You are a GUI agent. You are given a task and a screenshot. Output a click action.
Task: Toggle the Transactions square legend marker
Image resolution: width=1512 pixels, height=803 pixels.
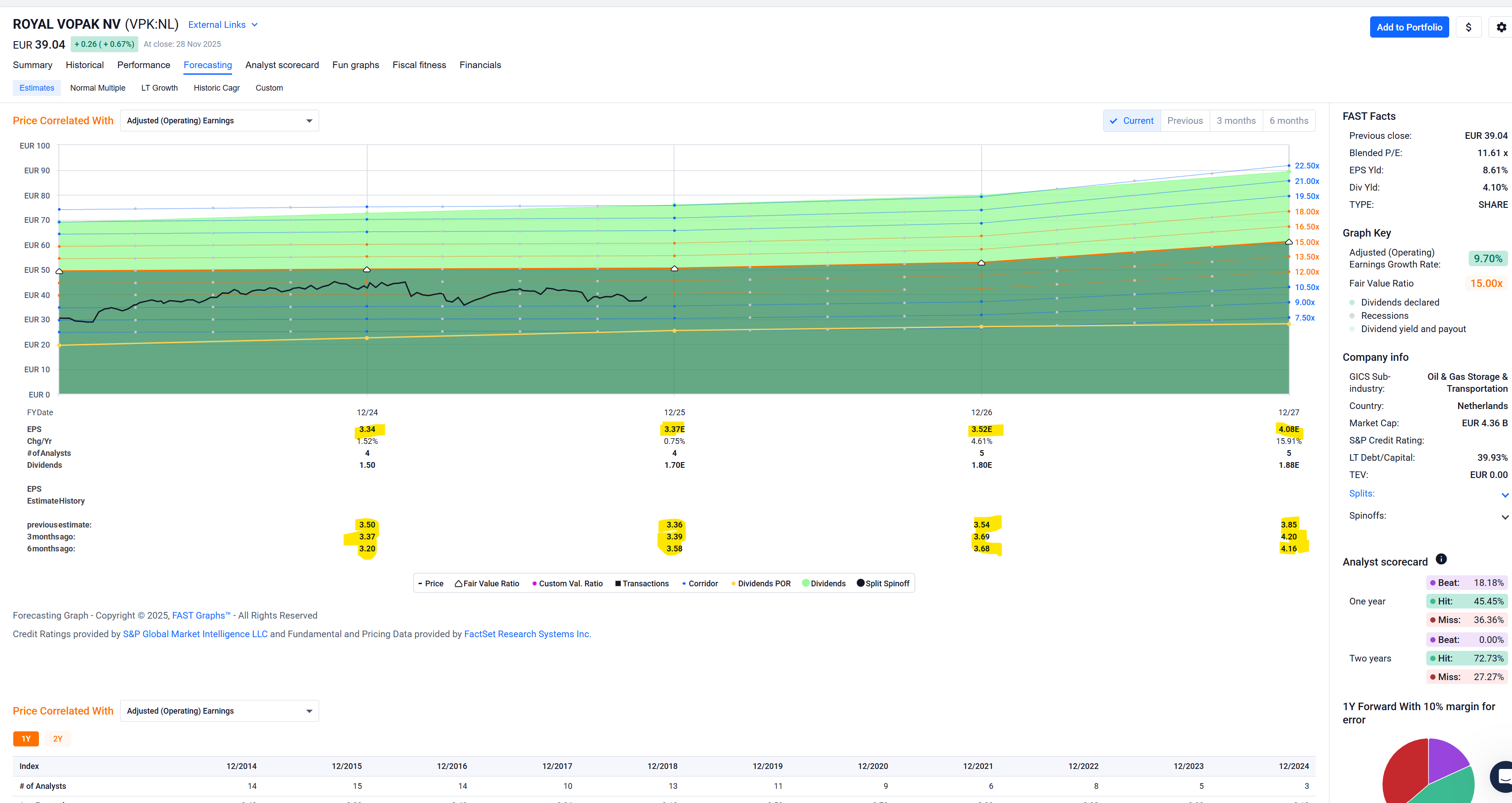tap(617, 583)
